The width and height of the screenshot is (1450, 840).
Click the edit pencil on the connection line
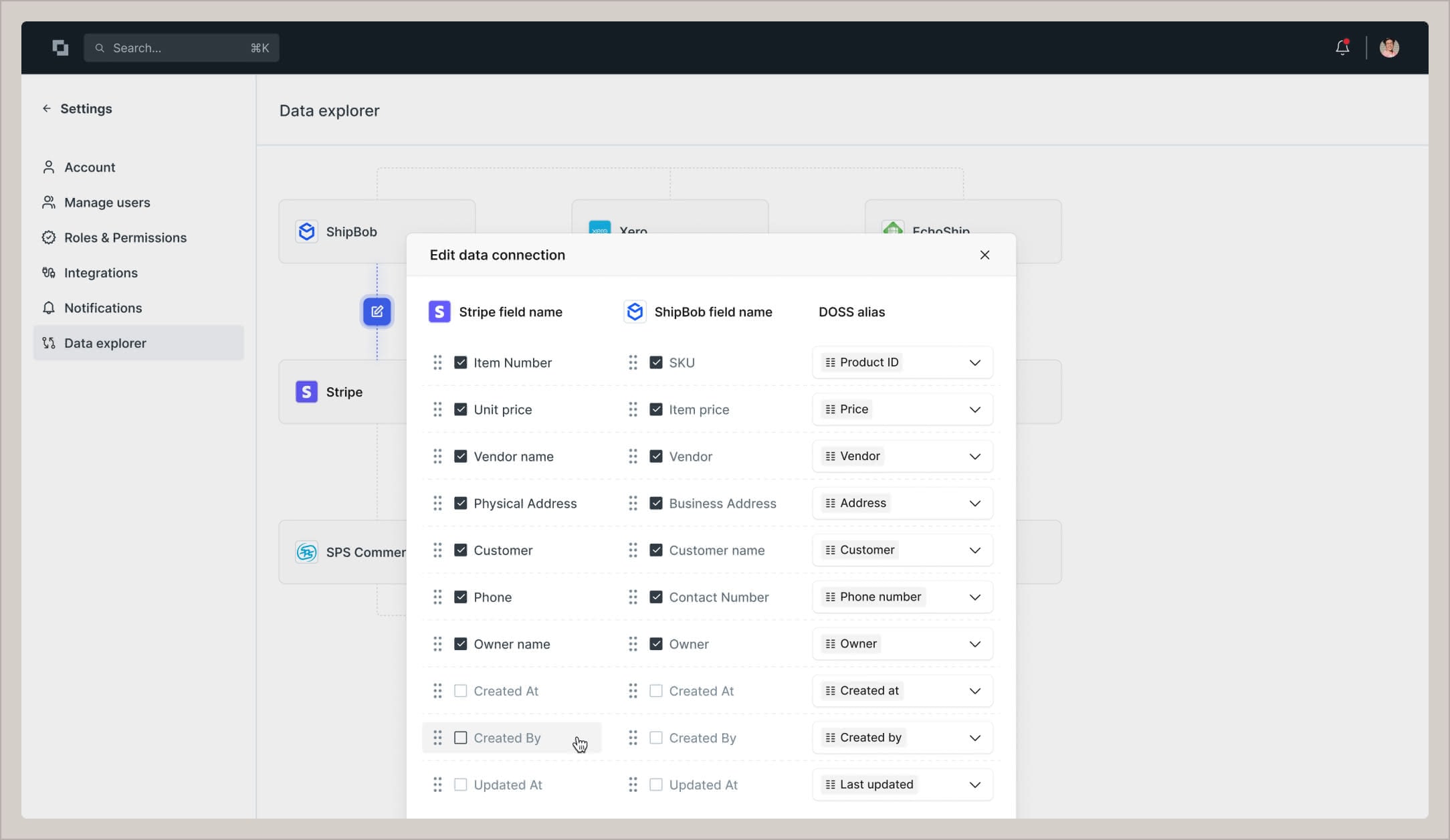pyautogui.click(x=377, y=311)
